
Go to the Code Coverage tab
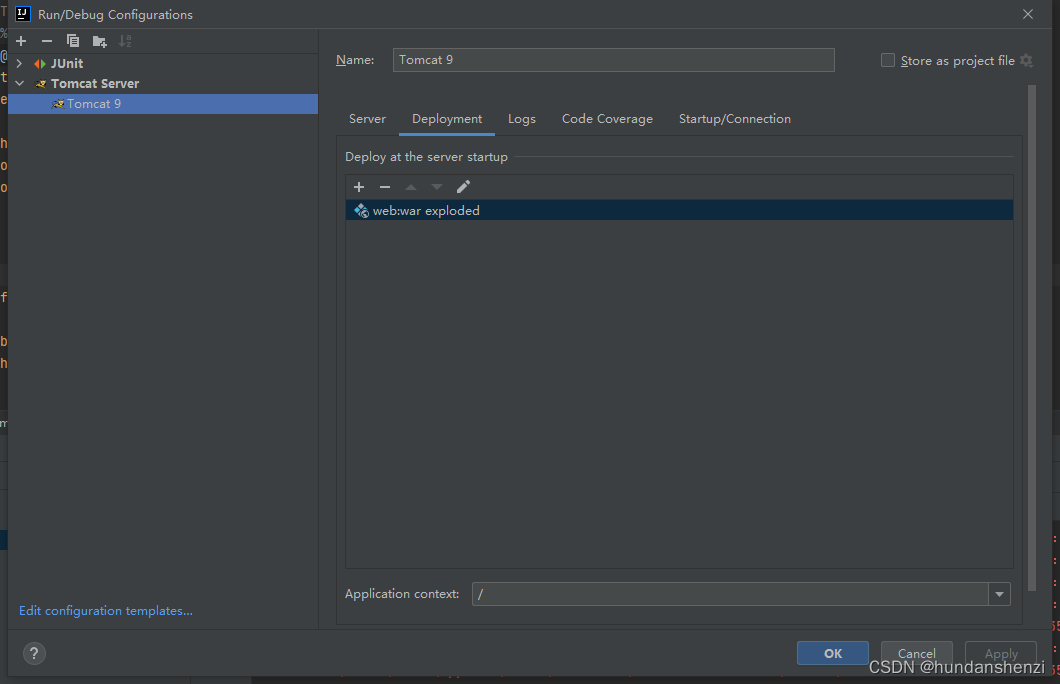pos(607,119)
